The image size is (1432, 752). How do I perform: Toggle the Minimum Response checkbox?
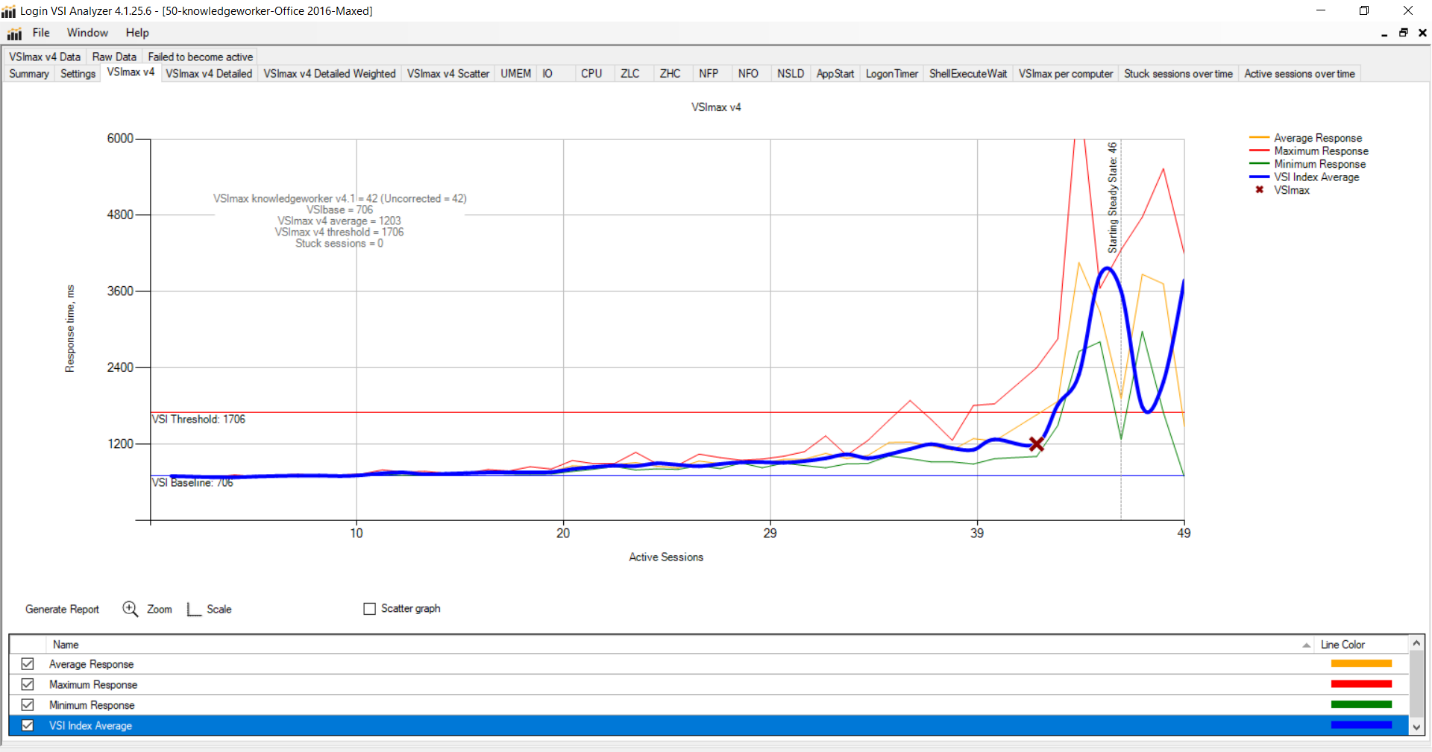(x=28, y=705)
